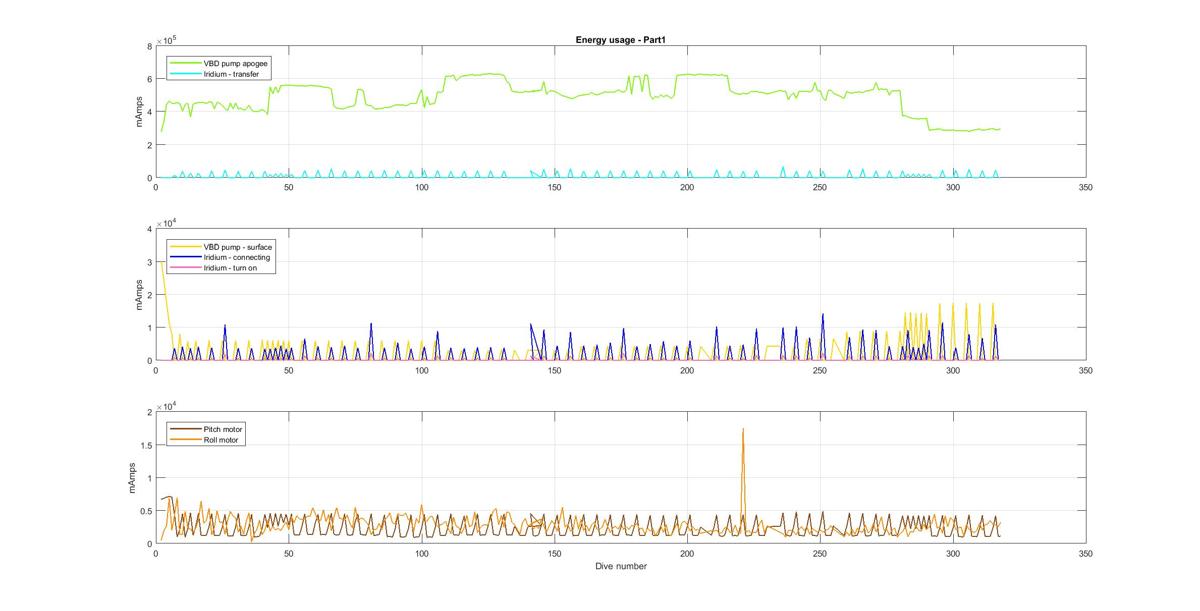Click the ×10^4 exponent above bottom plot

pos(167,405)
